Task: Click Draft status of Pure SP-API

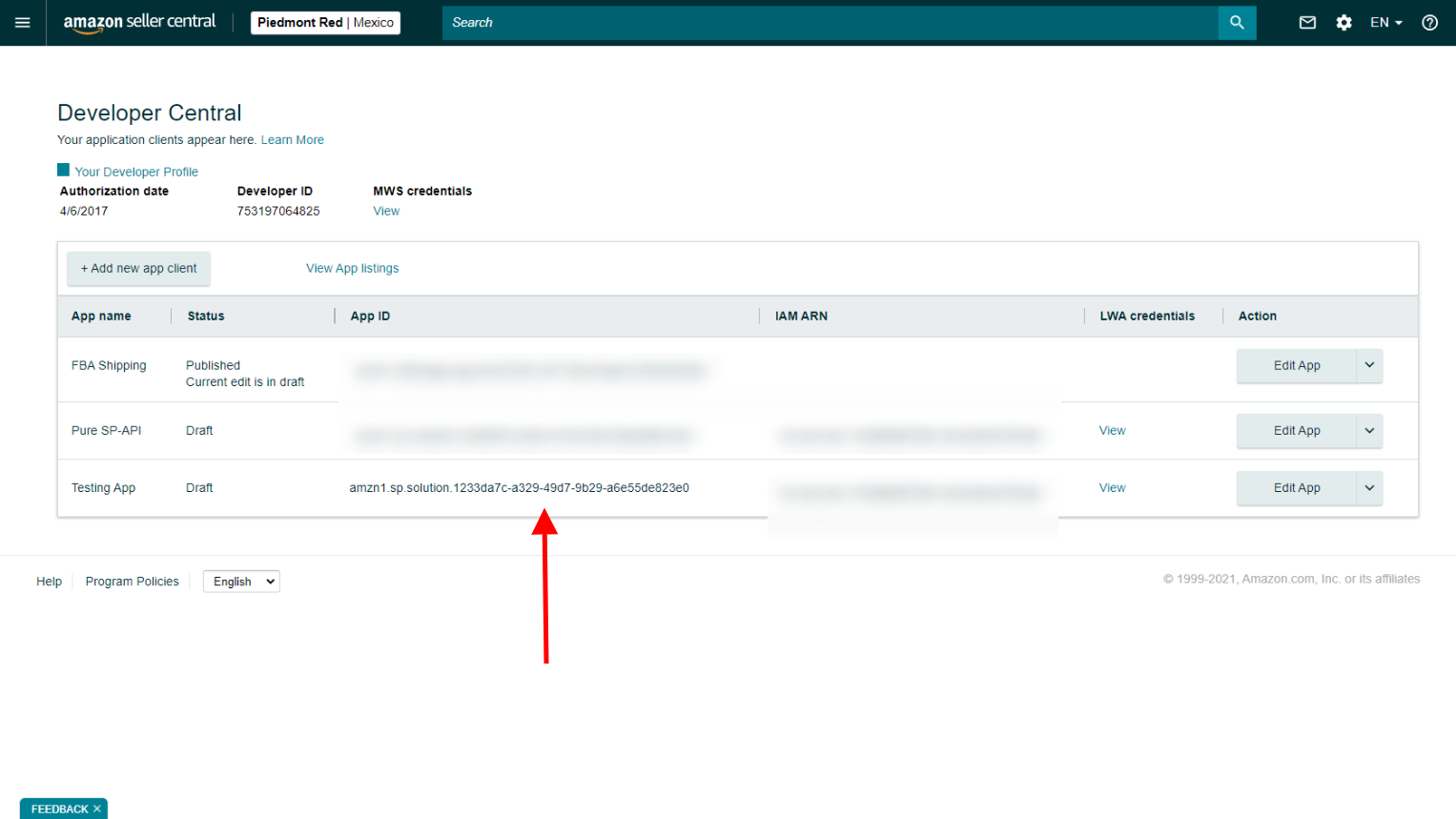Action: click(199, 431)
